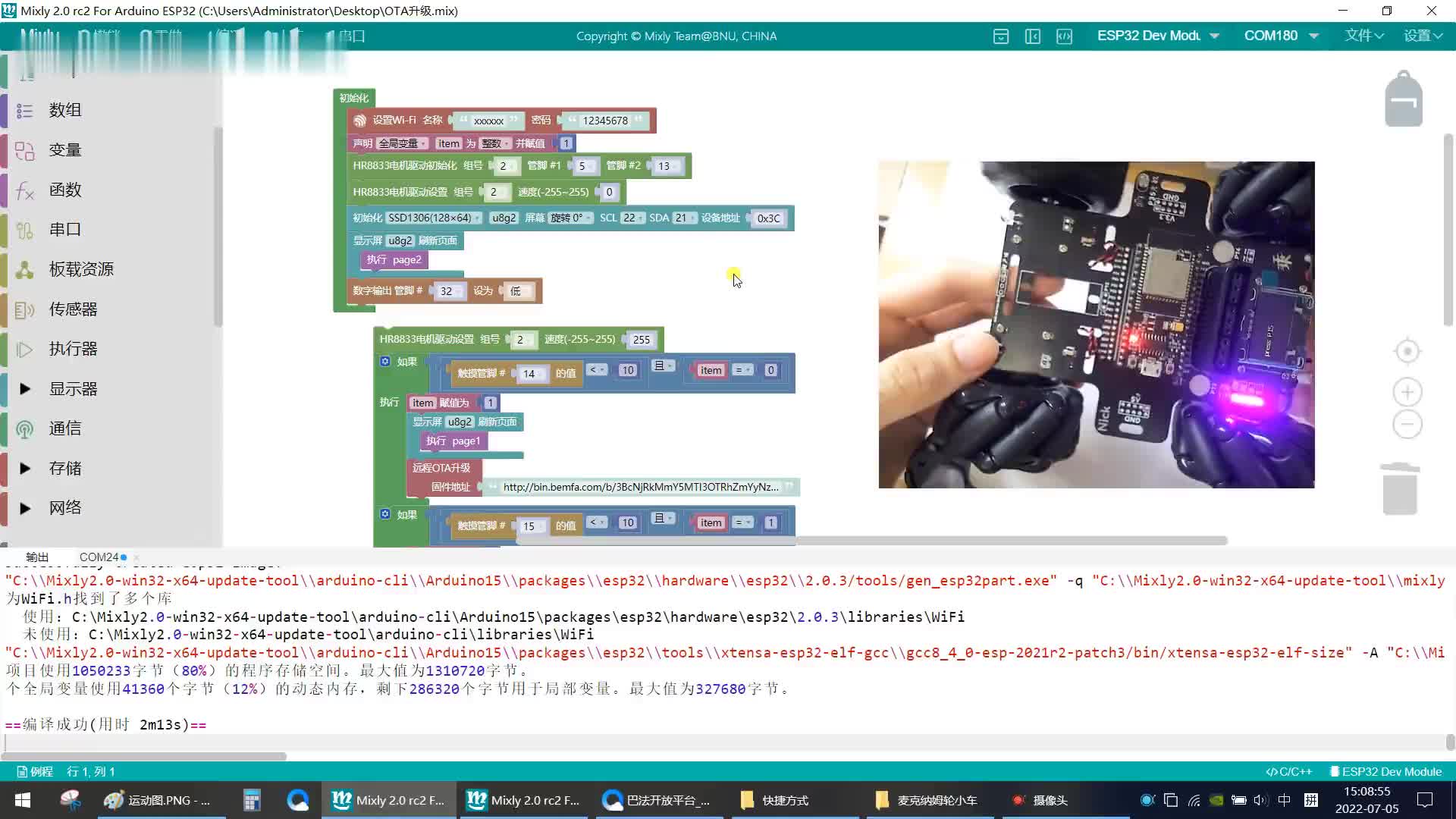Open the SCL 22 pin dropdown

pos(632,218)
